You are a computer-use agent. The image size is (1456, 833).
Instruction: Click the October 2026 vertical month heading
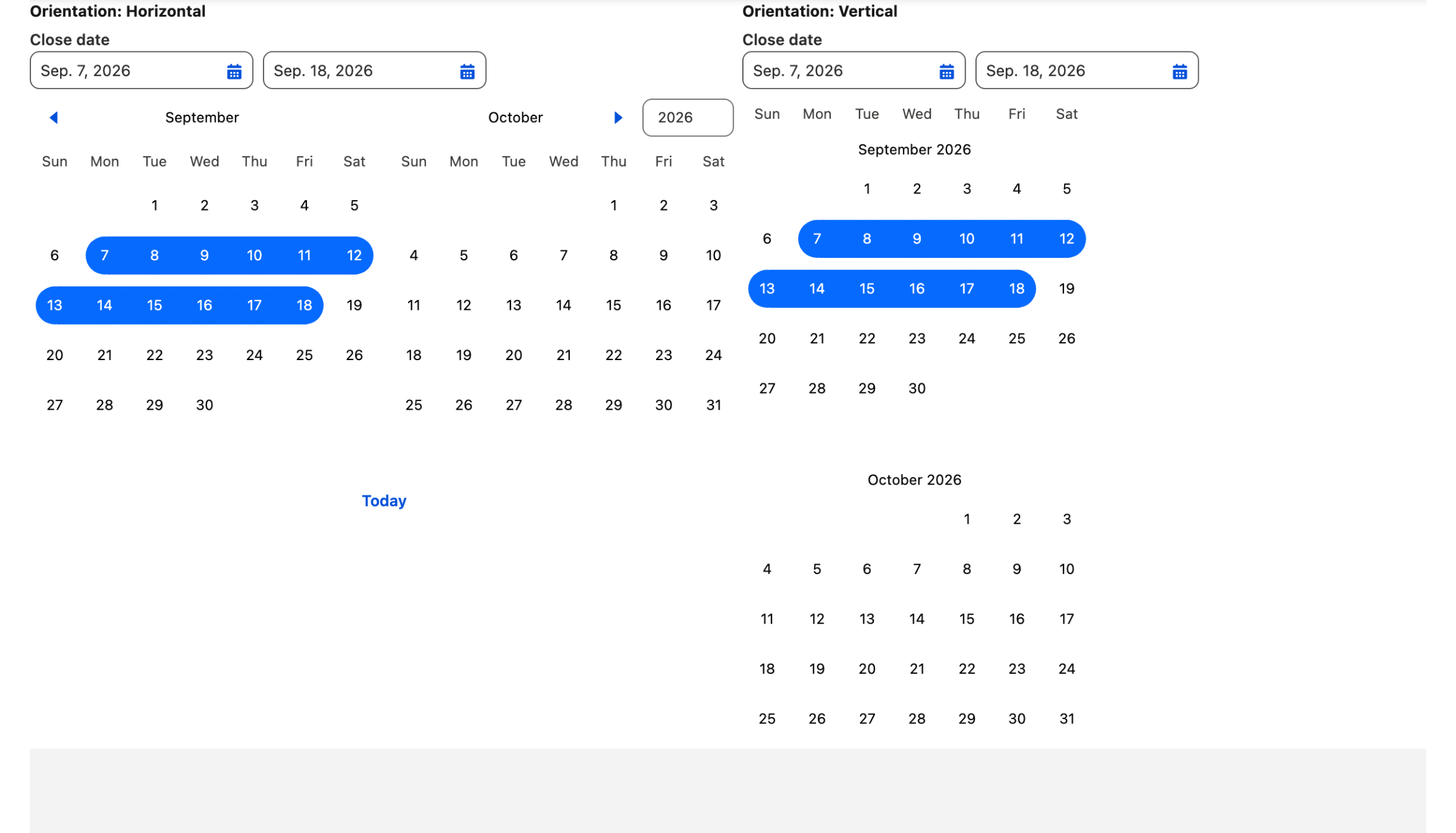click(x=914, y=480)
